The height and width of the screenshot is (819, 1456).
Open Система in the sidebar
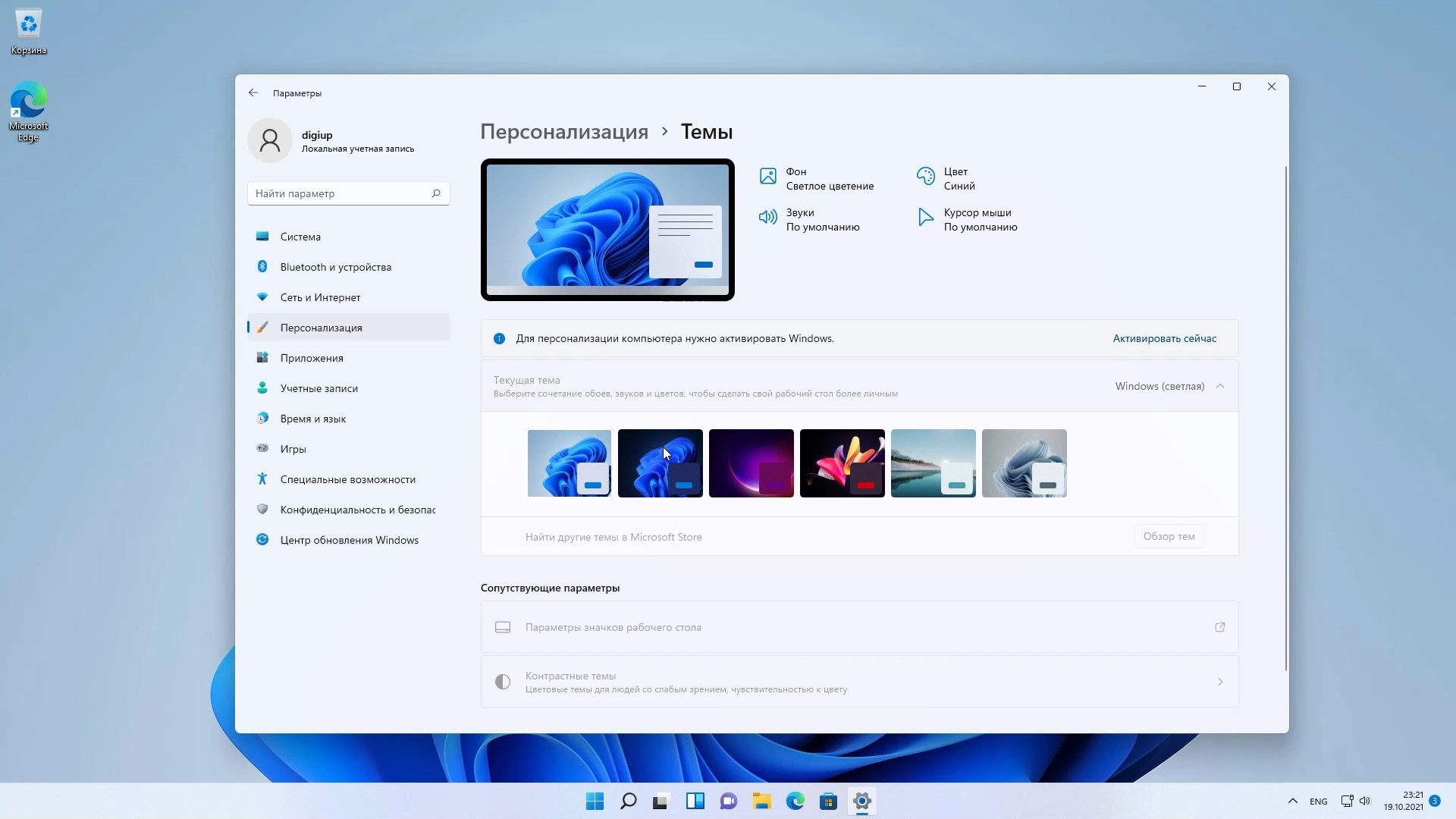click(300, 237)
